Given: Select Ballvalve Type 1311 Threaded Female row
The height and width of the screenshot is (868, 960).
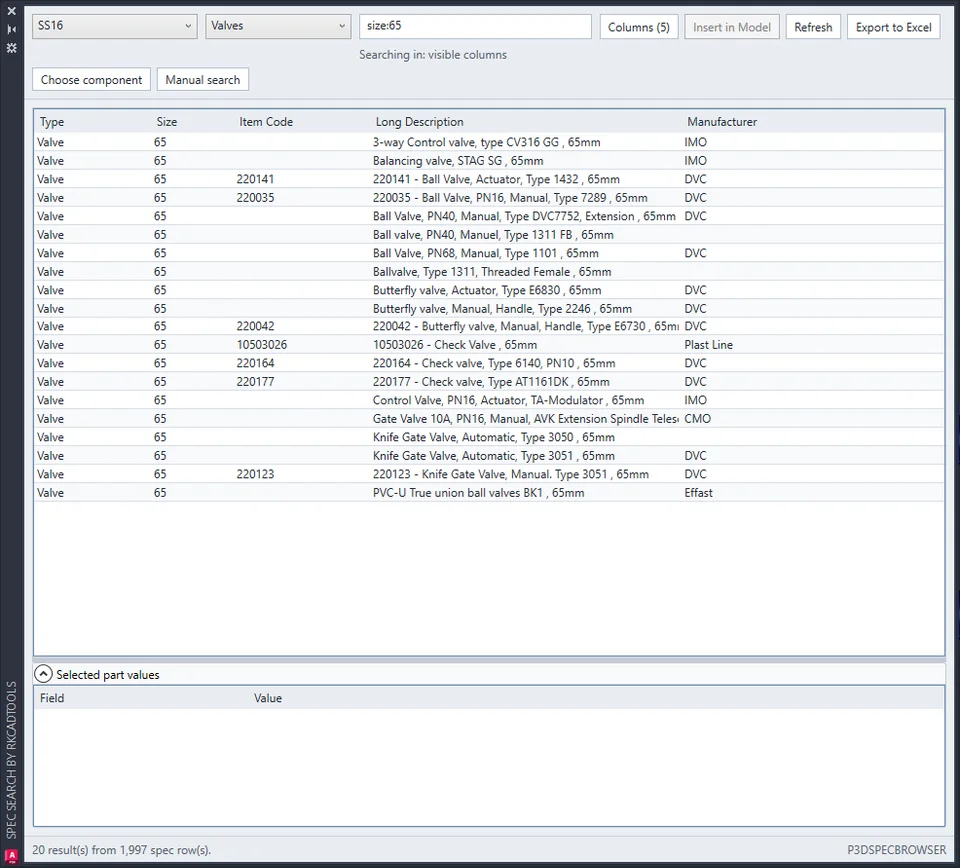Looking at the screenshot, I should [489, 271].
